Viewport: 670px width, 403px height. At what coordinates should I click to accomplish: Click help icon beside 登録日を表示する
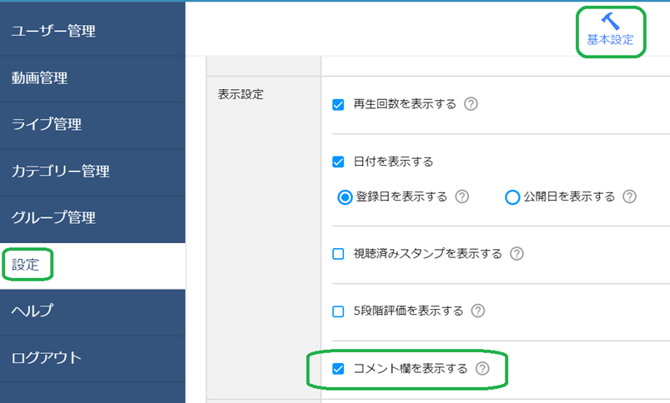[462, 197]
